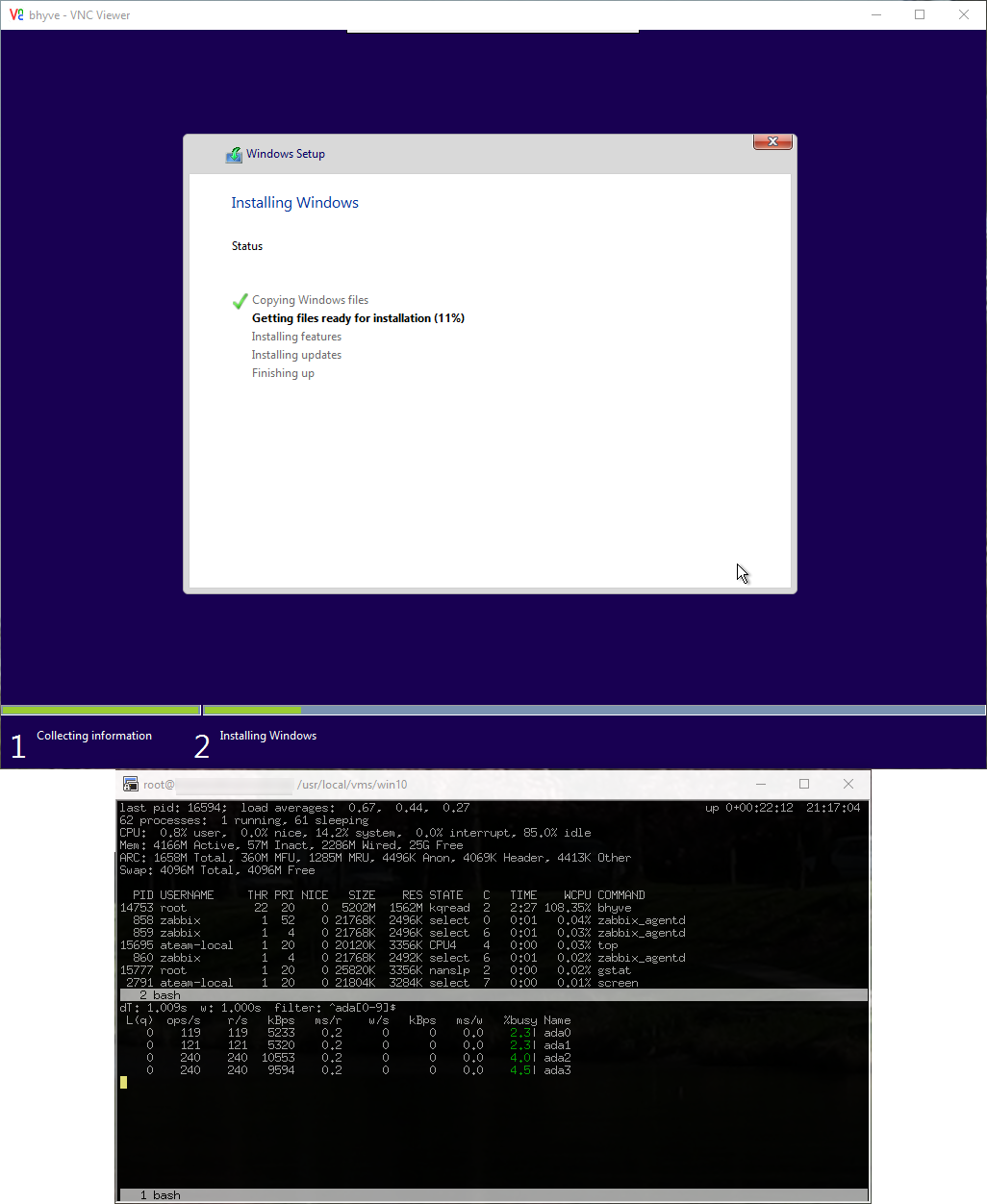
Task: Click the ada2 disk row in gstat
Action: (359, 1058)
